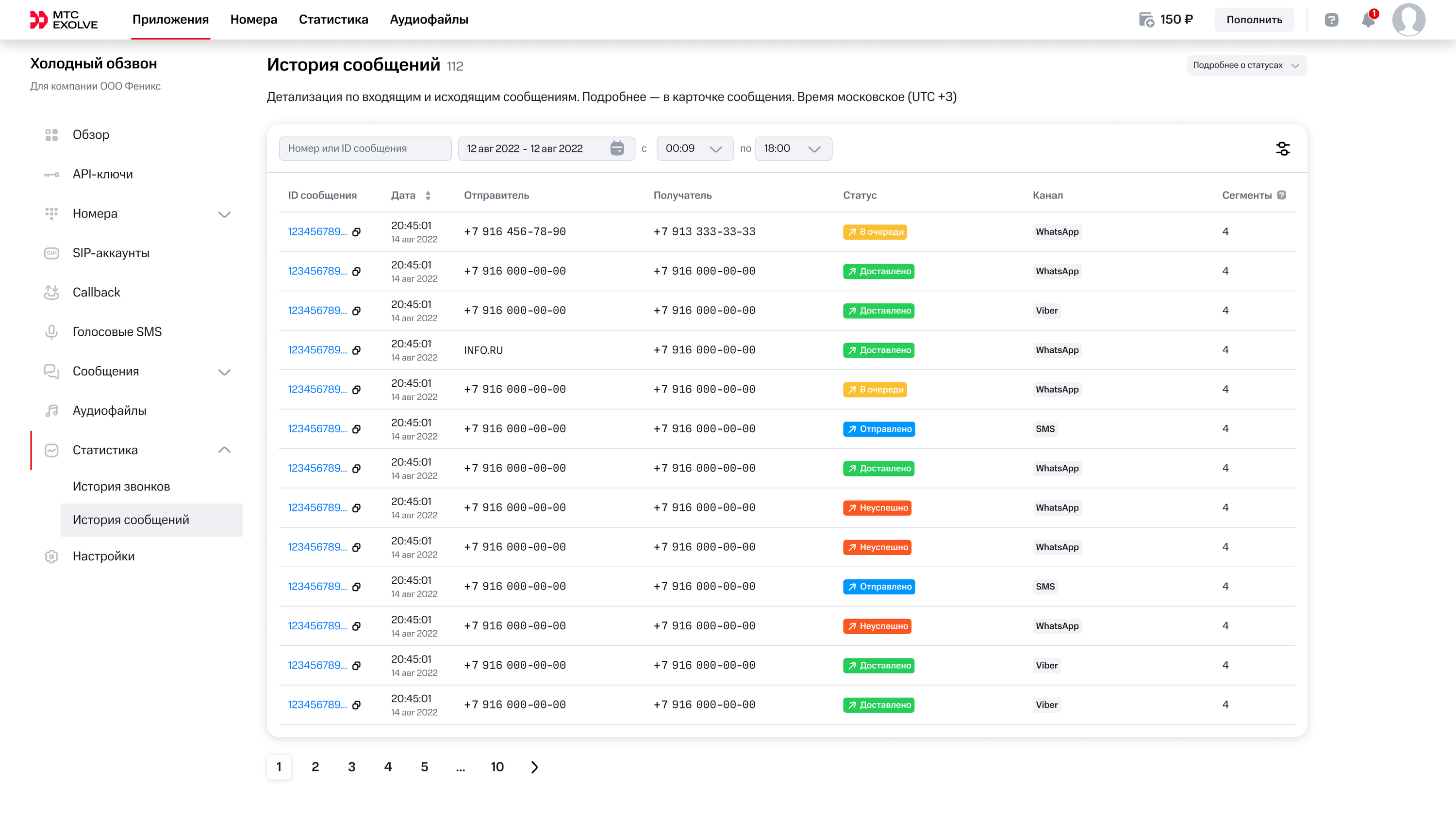Viewport: 1456px width, 819px height.
Task: Open the filter settings sliders icon
Action: (x=1282, y=148)
